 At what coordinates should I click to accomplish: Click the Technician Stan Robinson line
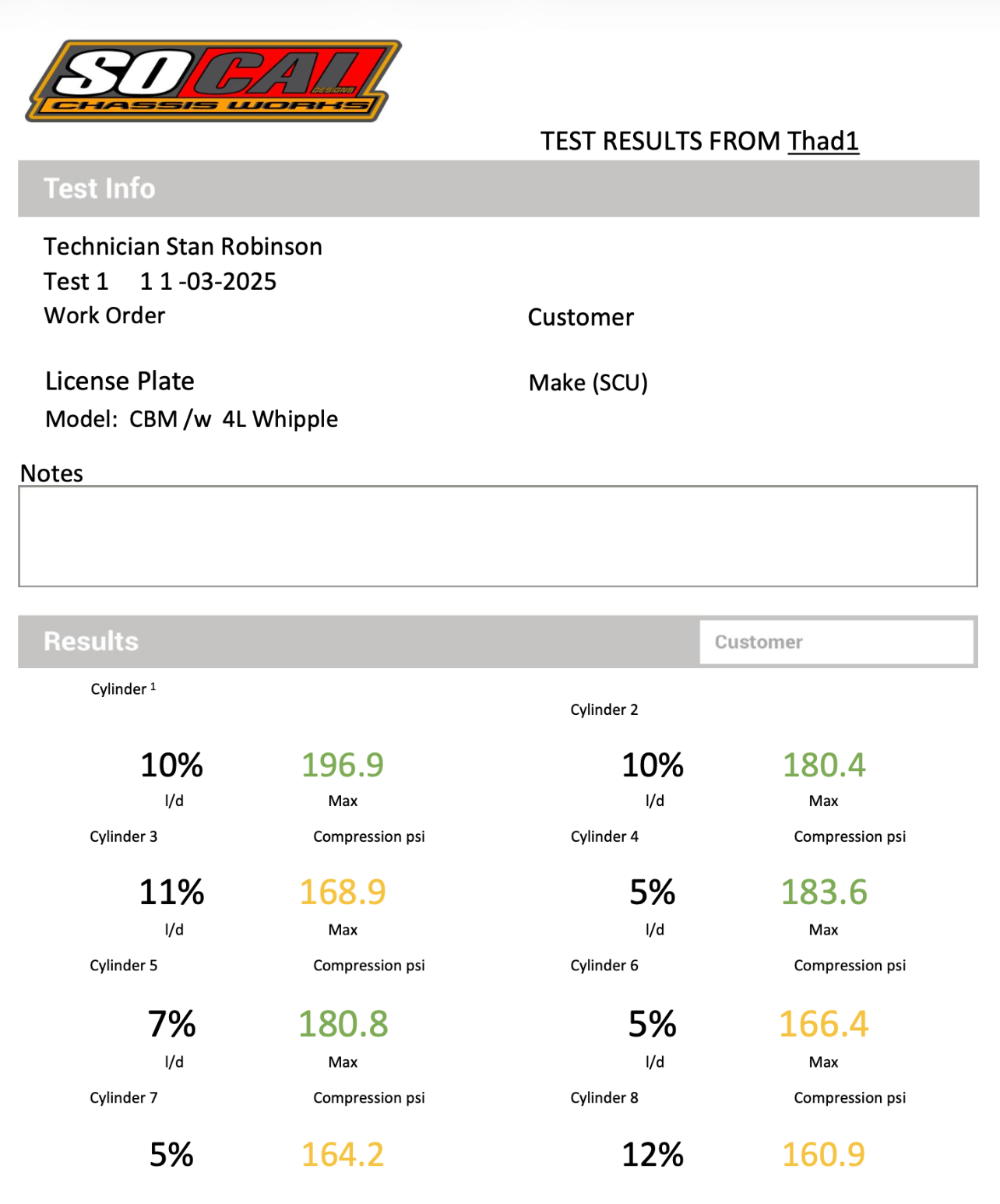point(183,247)
